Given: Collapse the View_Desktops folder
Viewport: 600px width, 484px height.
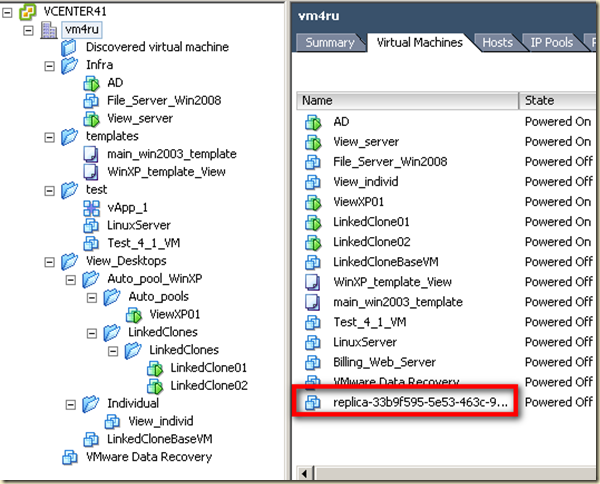Looking at the screenshot, I should point(49,262).
